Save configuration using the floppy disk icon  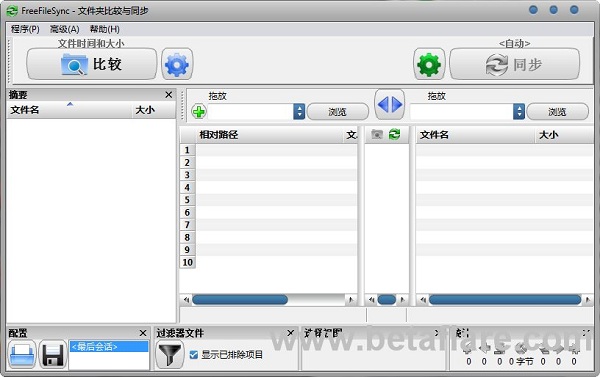click(x=53, y=354)
